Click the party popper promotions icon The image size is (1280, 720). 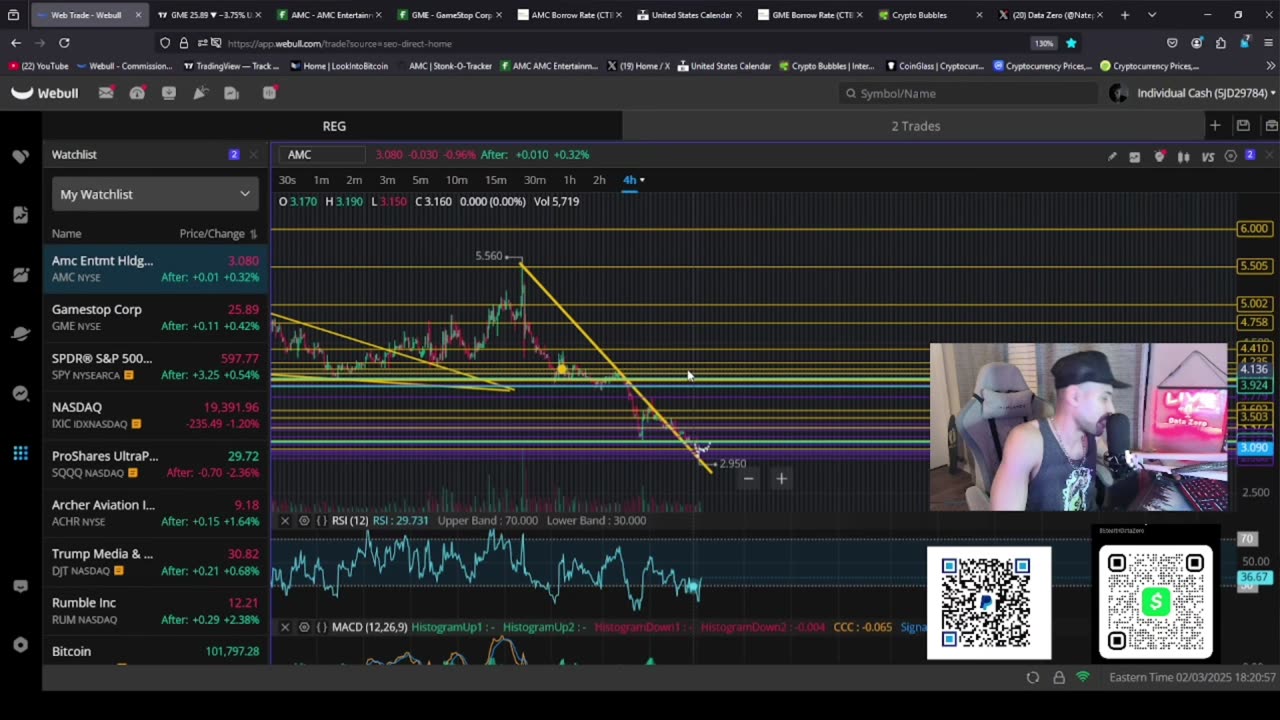pyautogui.click(x=200, y=93)
